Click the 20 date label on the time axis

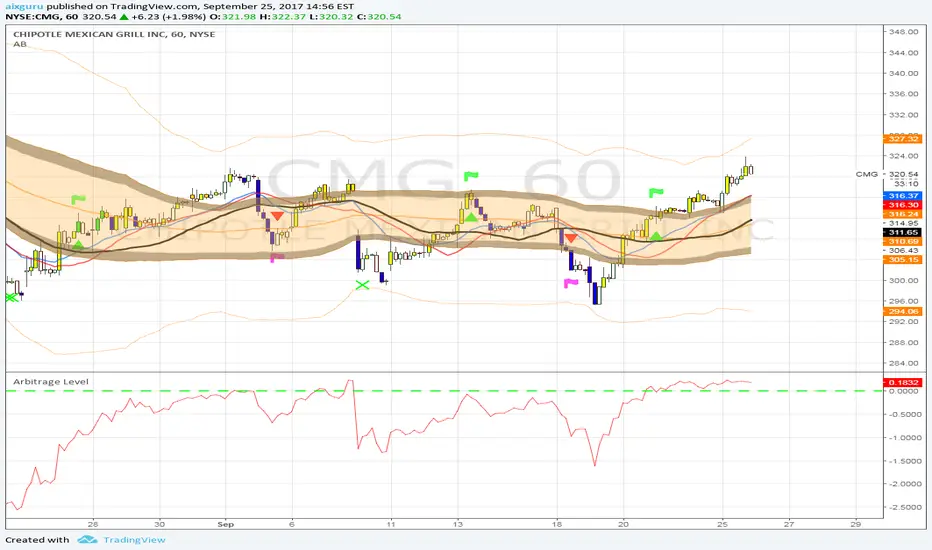point(624,524)
